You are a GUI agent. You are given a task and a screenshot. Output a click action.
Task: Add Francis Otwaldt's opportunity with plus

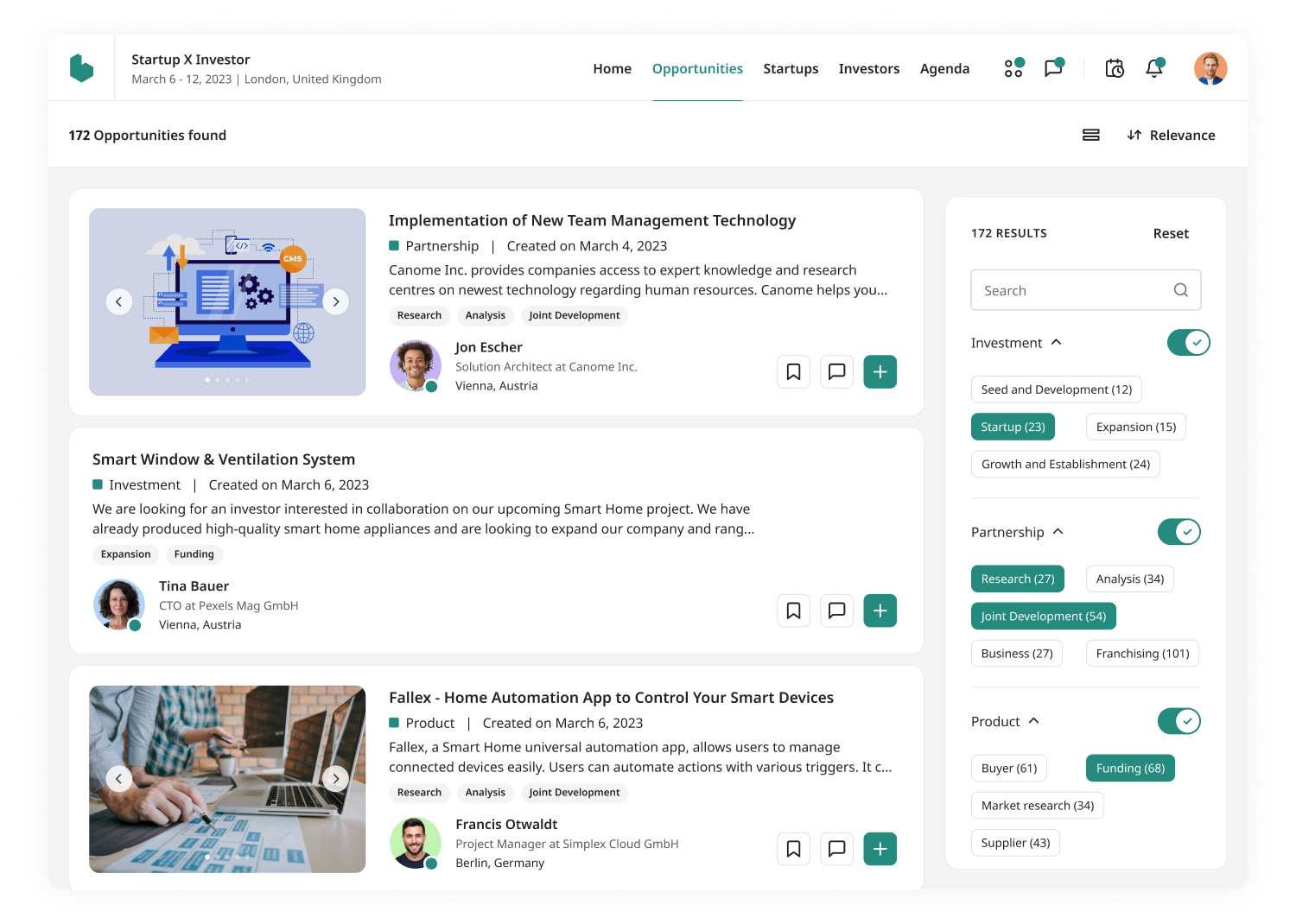pyautogui.click(x=880, y=849)
